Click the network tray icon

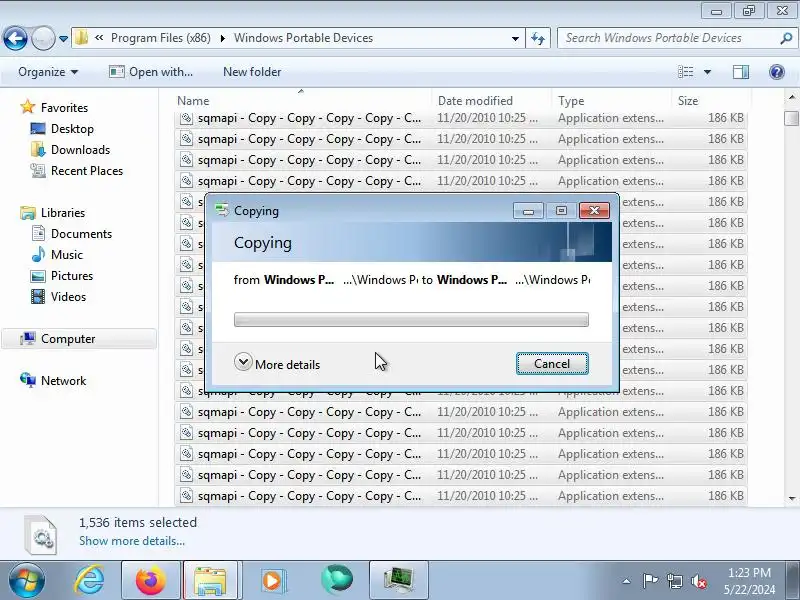[674, 581]
